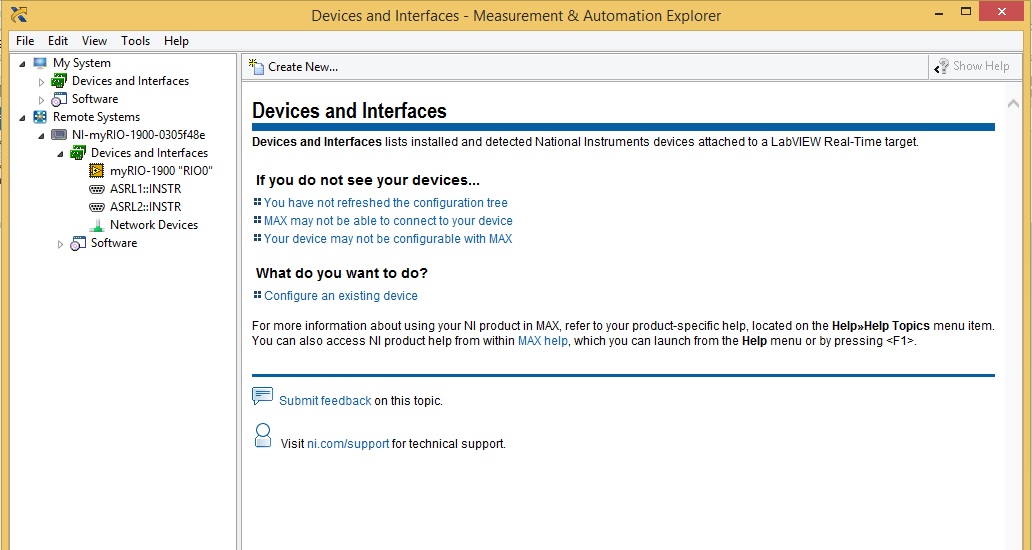Open 'Configure an existing device' link
This screenshot has height=550, width=1032.
(x=341, y=296)
